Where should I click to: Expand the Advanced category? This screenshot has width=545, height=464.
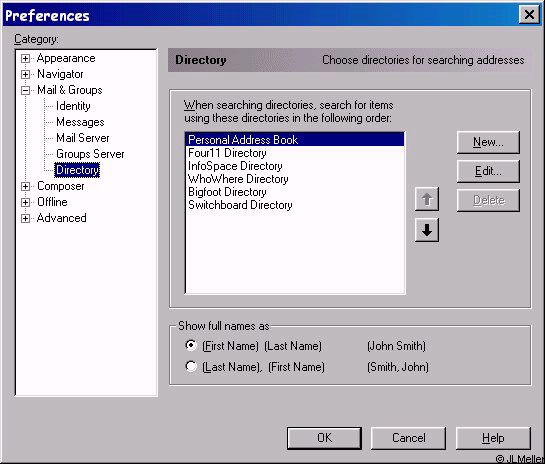tap(25, 218)
